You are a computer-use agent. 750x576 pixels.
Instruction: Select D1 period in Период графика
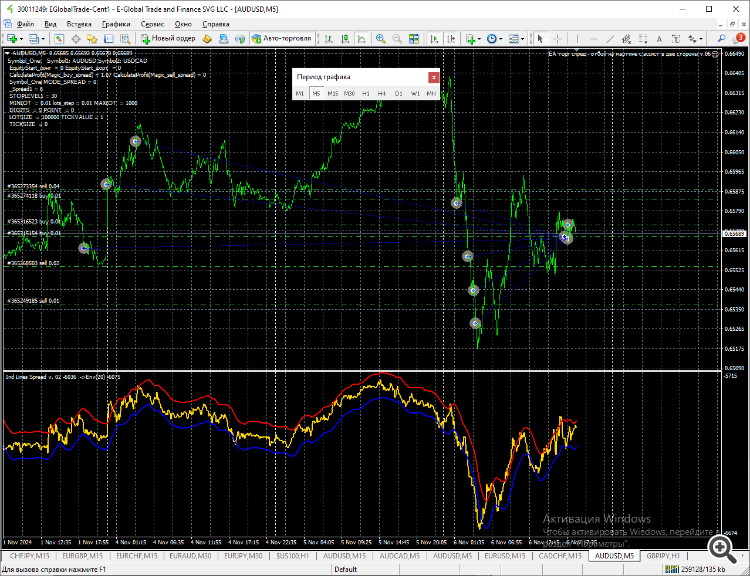pos(398,93)
